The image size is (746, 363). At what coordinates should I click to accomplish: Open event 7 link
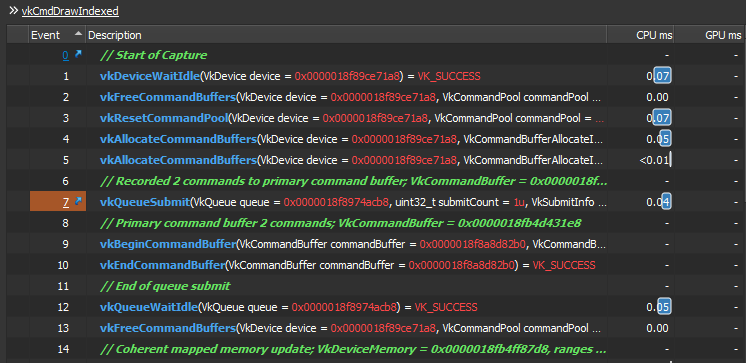pos(66,202)
